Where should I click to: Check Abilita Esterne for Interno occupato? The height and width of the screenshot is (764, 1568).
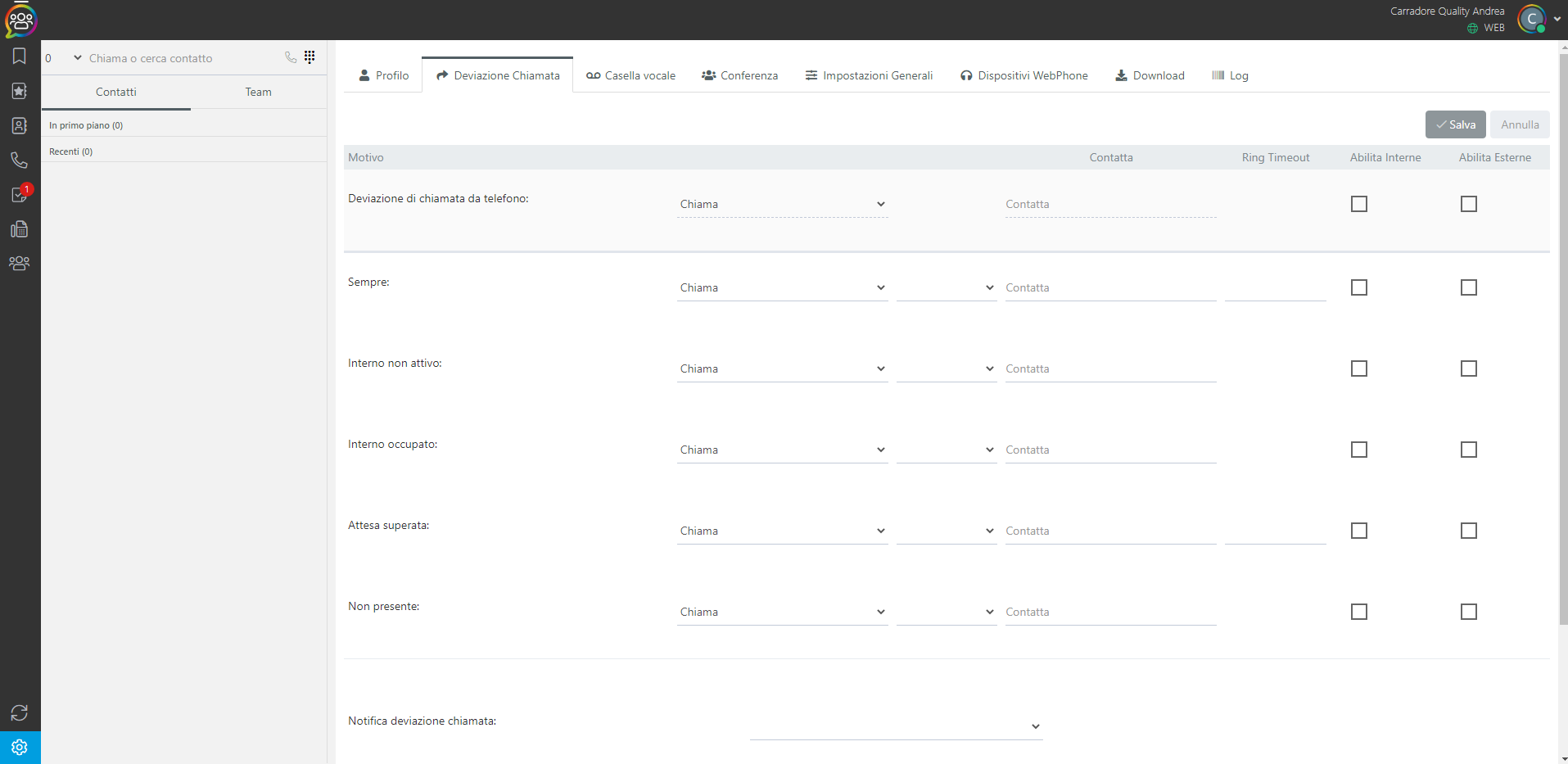[x=1469, y=450]
